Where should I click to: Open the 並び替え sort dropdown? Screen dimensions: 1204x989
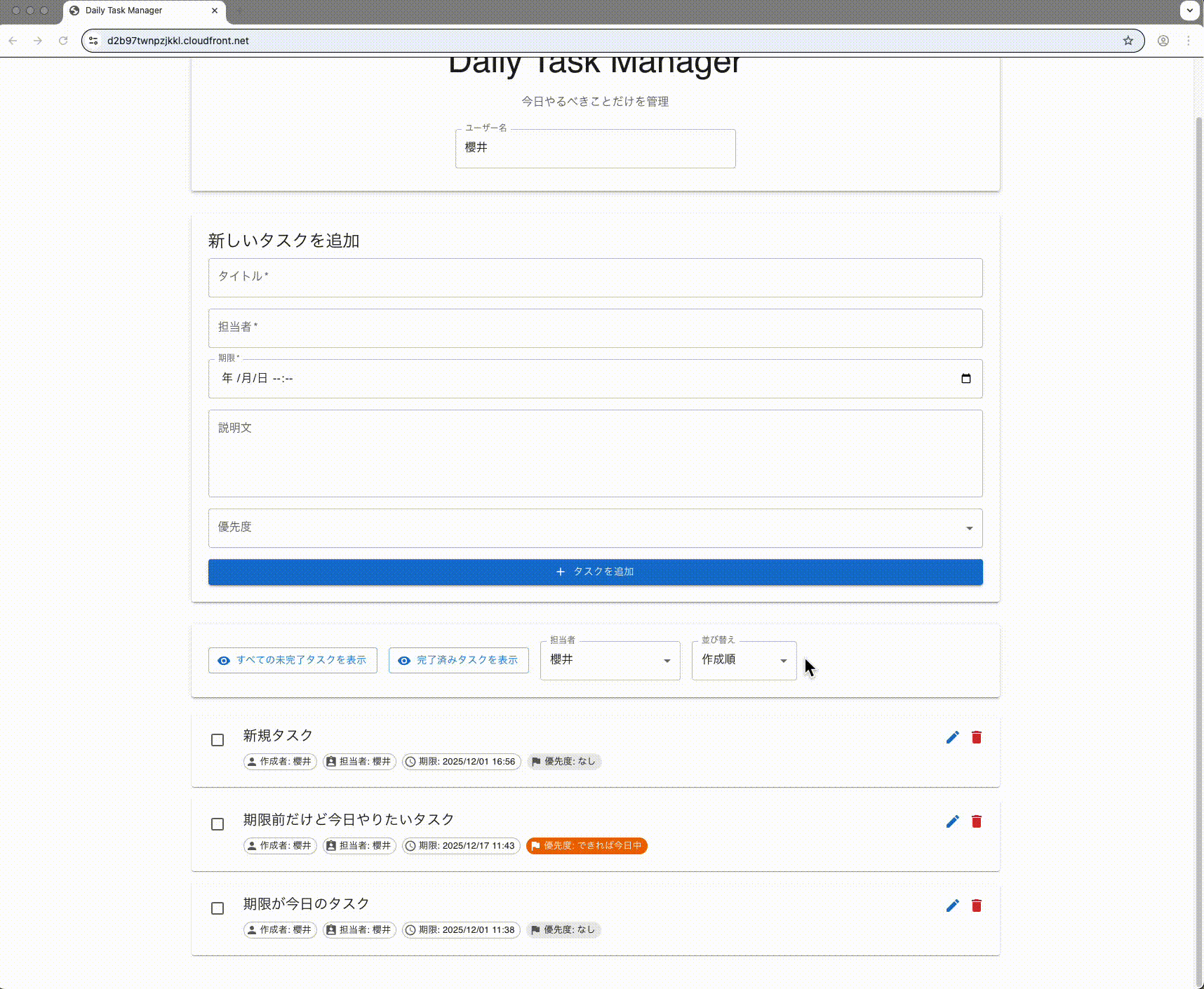point(743,660)
